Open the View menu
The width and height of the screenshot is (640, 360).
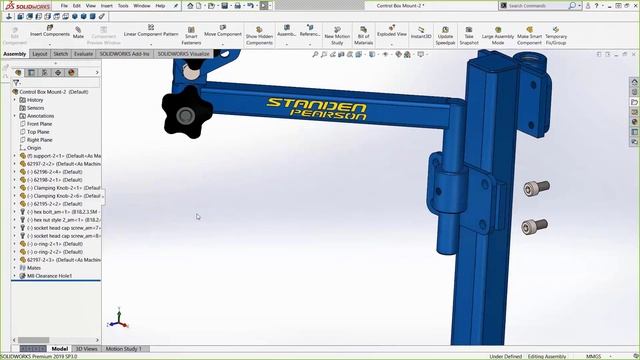(x=91, y=6)
